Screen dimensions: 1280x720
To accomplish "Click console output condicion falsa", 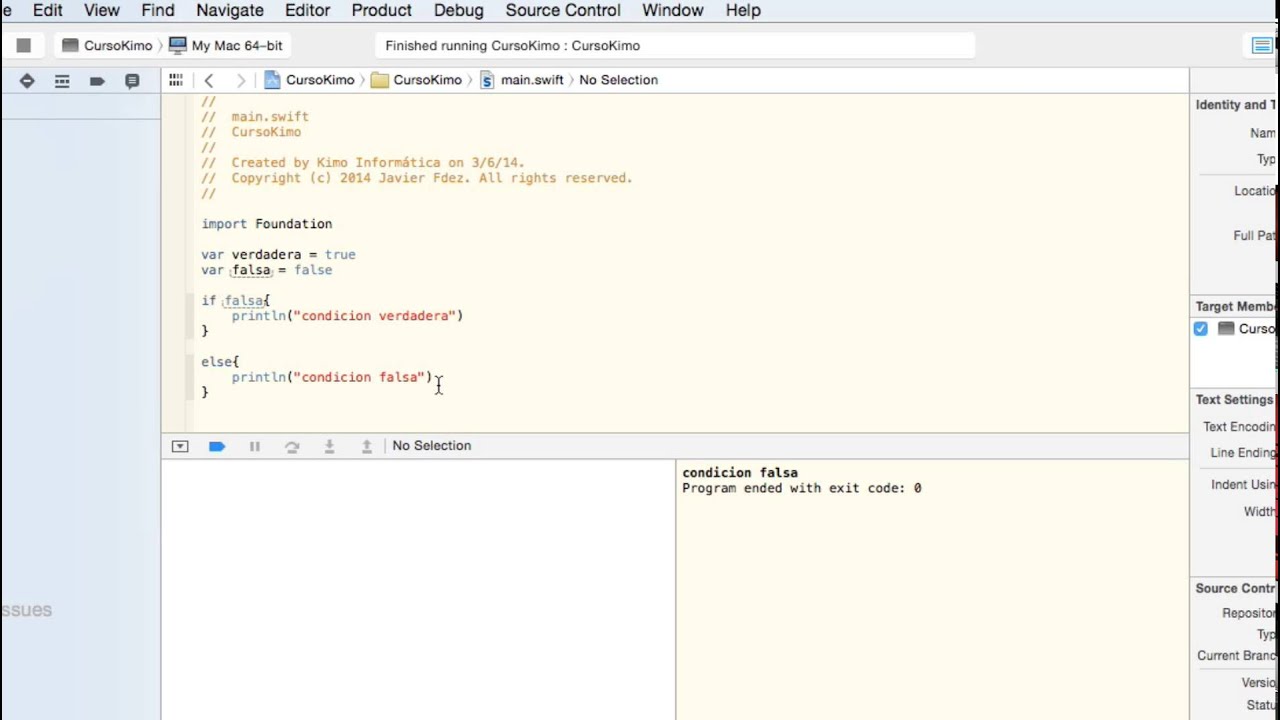I will [740, 473].
